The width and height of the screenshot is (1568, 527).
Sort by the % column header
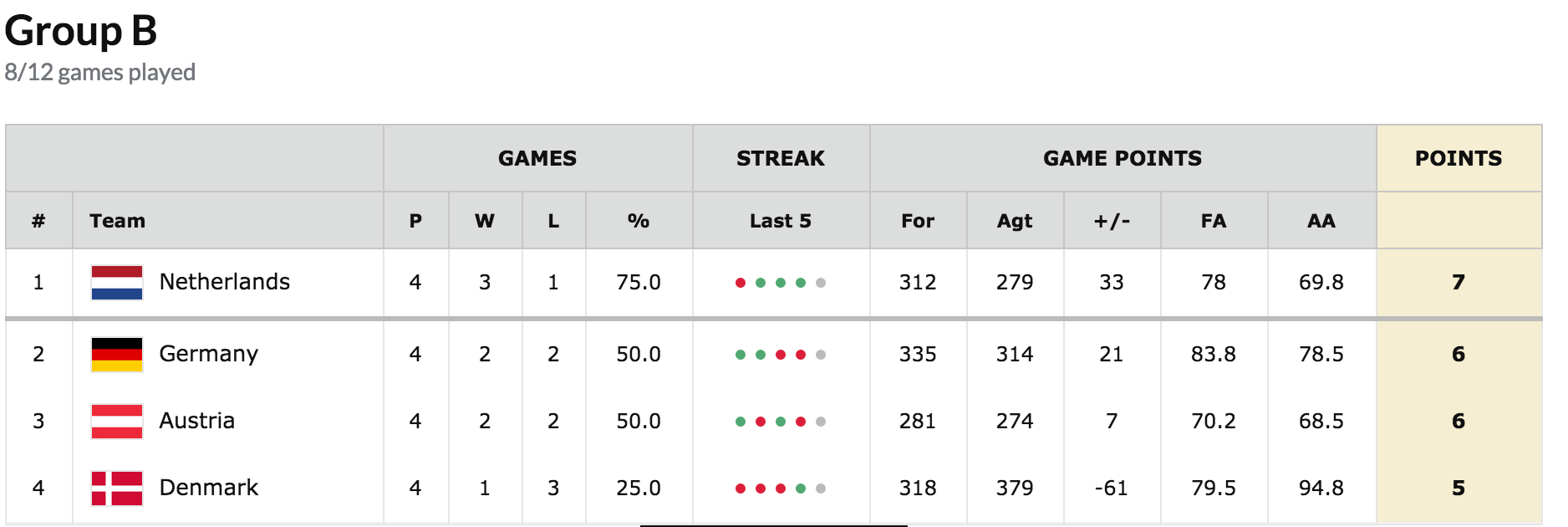(639, 221)
